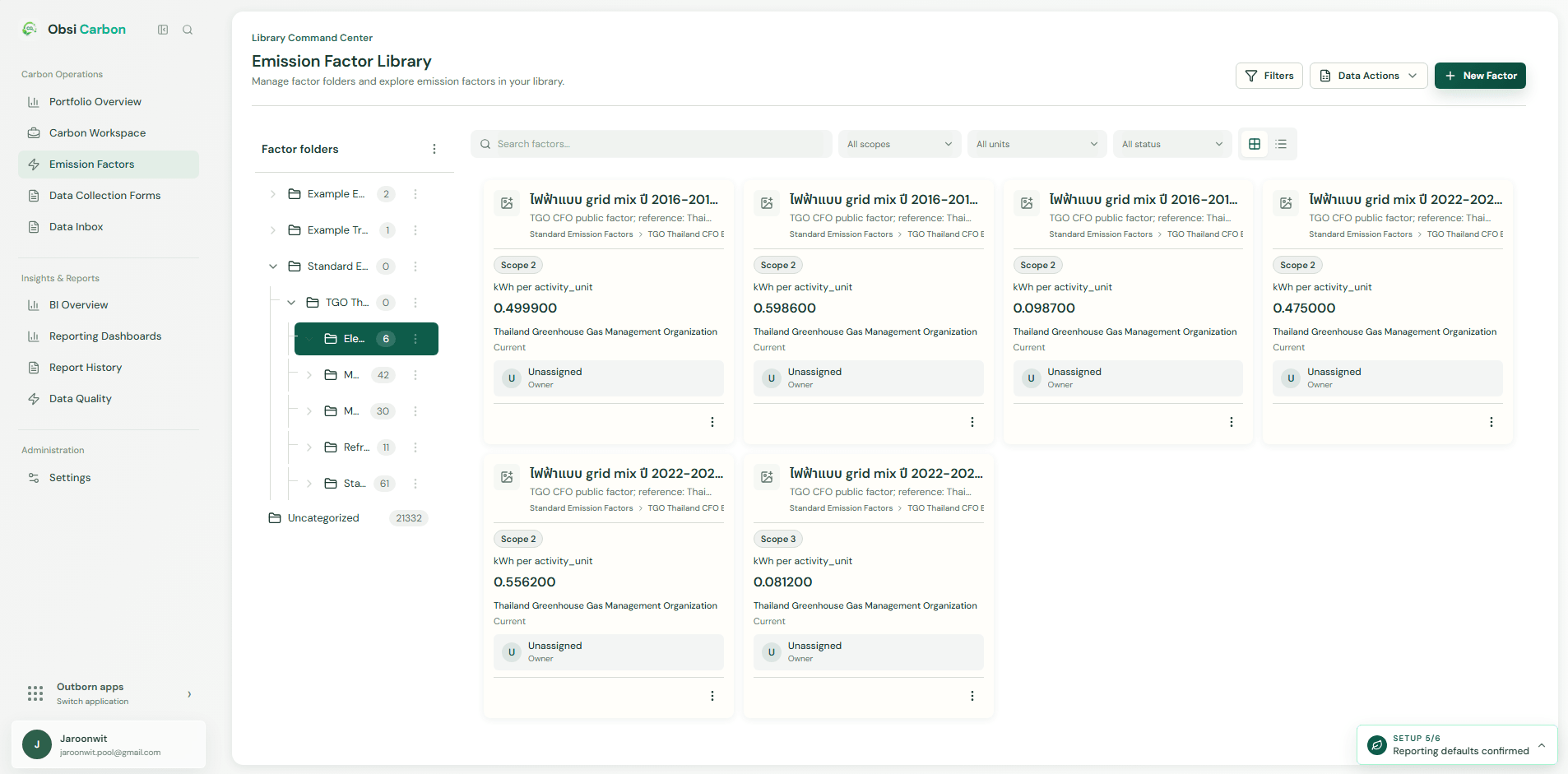Image resolution: width=1568 pixels, height=774 pixels.
Task: Click image icon on the 0.499900 card
Action: (x=507, y=203)
